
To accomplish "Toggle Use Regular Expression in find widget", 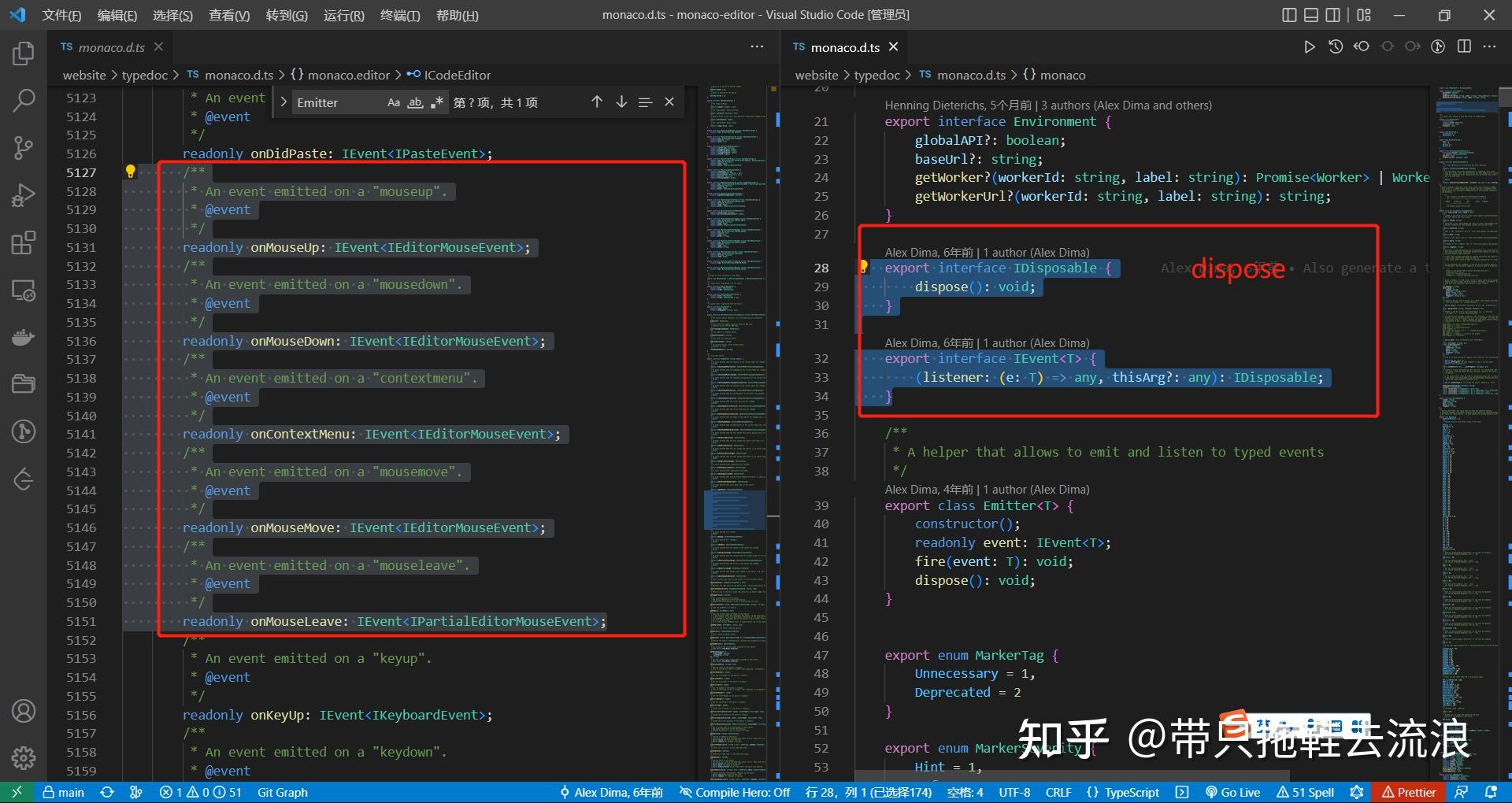I will coord(437,102).
